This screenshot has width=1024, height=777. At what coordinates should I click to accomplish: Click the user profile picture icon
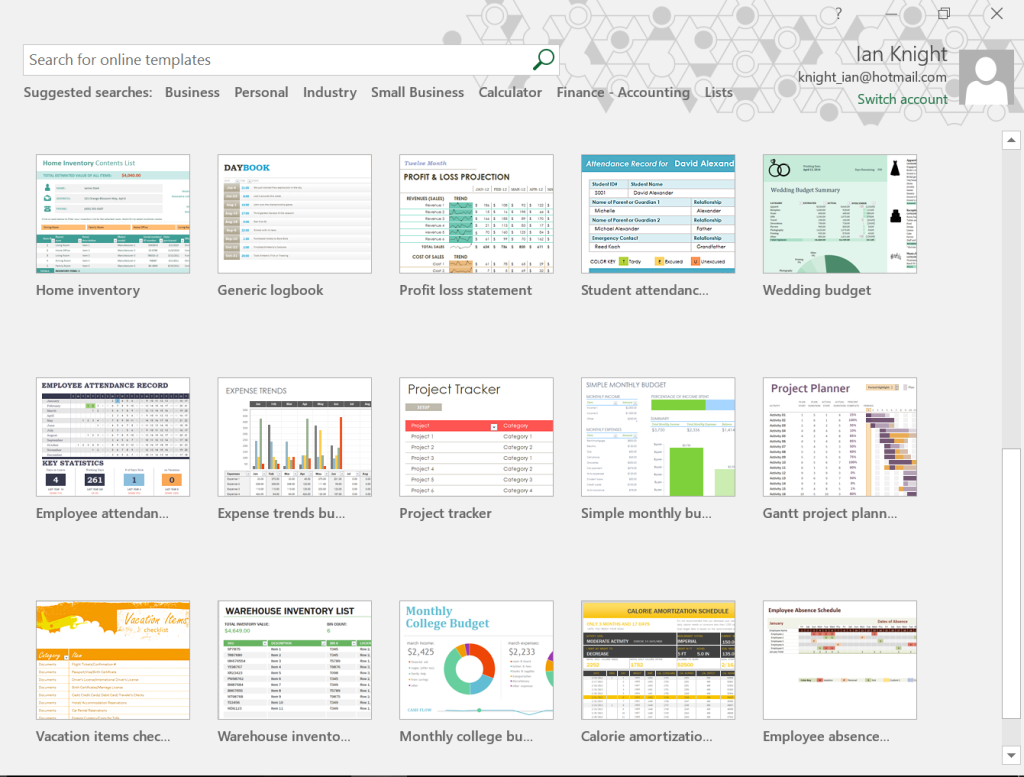click(x=986, y=75)
